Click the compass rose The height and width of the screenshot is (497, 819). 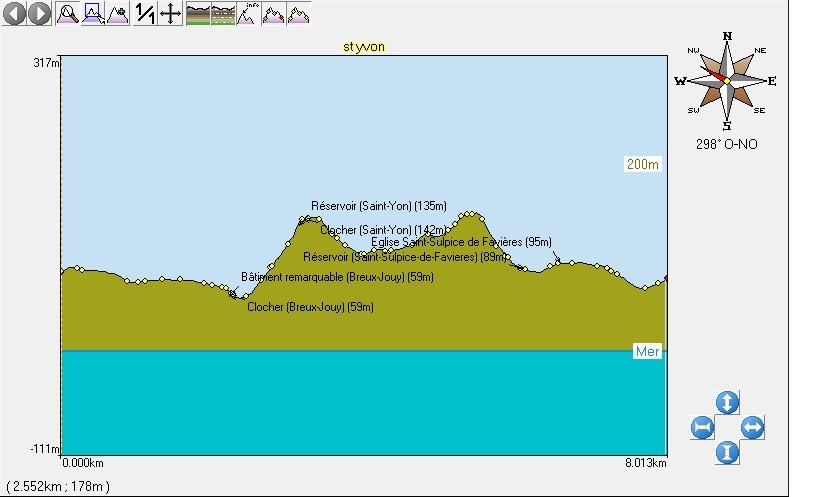[726, 81]
